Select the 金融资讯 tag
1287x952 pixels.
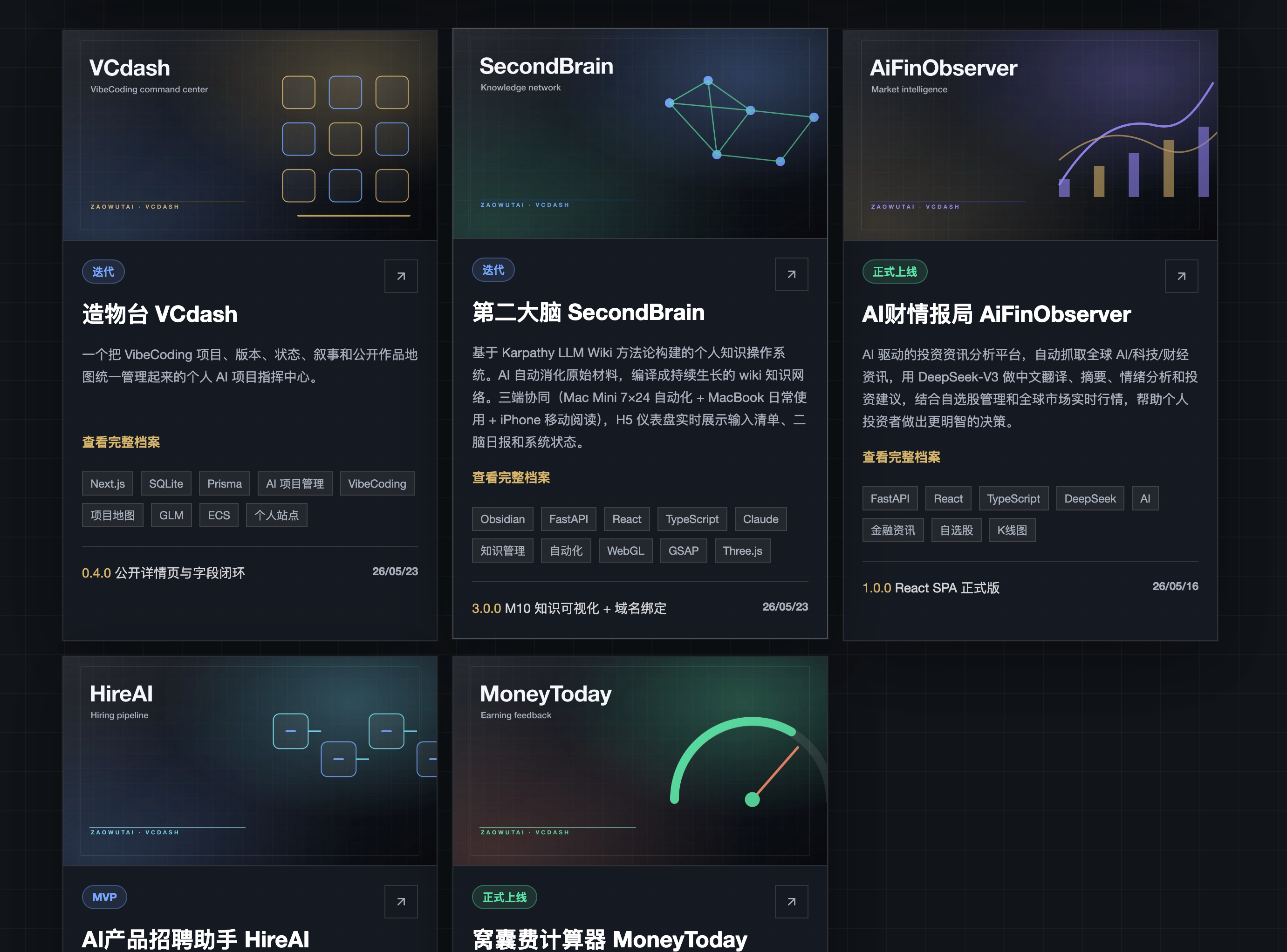pyautogui.click(x=893, y=530)
